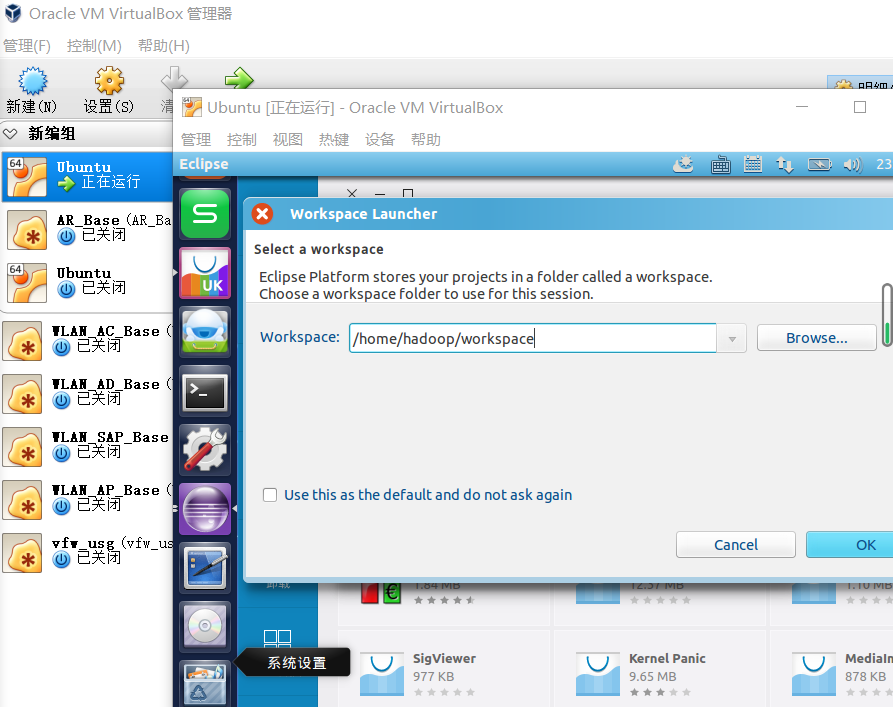This screenshot has width=893, height=707.
Task: Click 'SigViewer' app title text
Action: [x=444, y=659]
